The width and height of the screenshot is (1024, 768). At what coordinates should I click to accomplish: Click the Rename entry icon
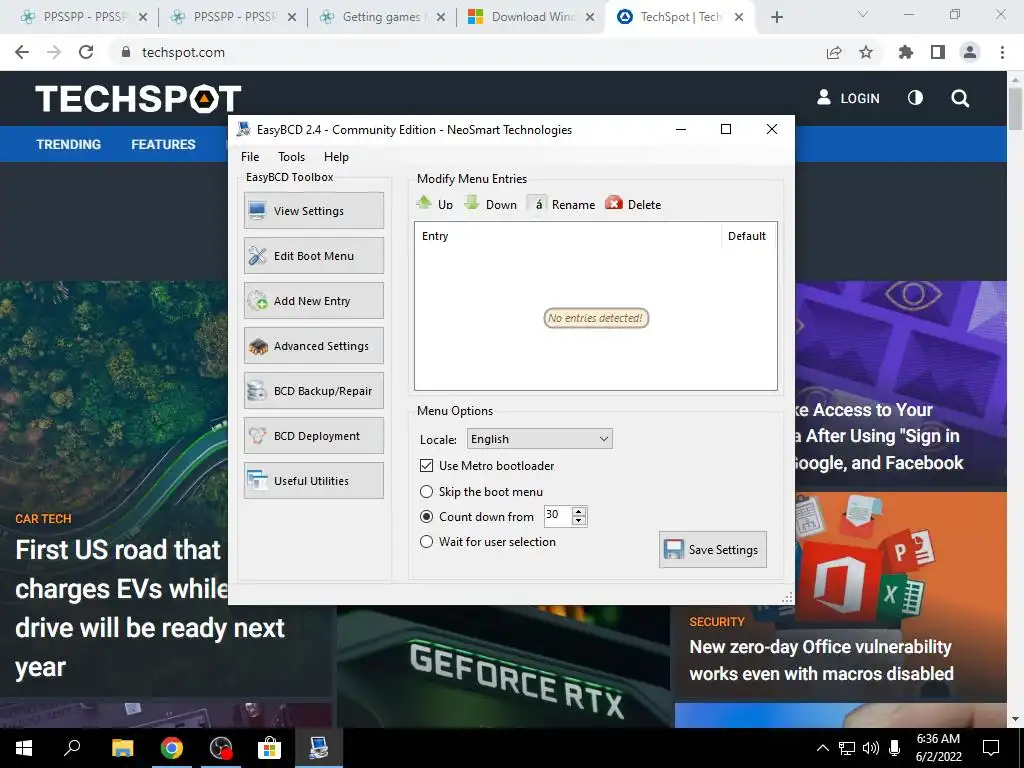(537, 204)
